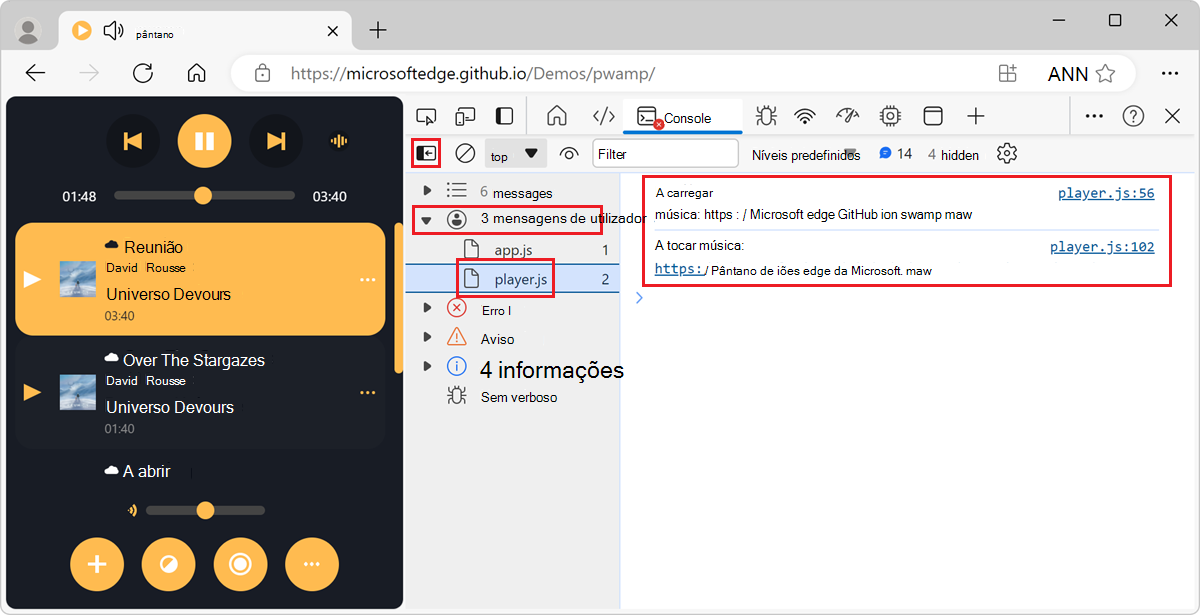Adjust the volume slider
This screenshot has height=615, width=1200.
click(x=205, y=510)
